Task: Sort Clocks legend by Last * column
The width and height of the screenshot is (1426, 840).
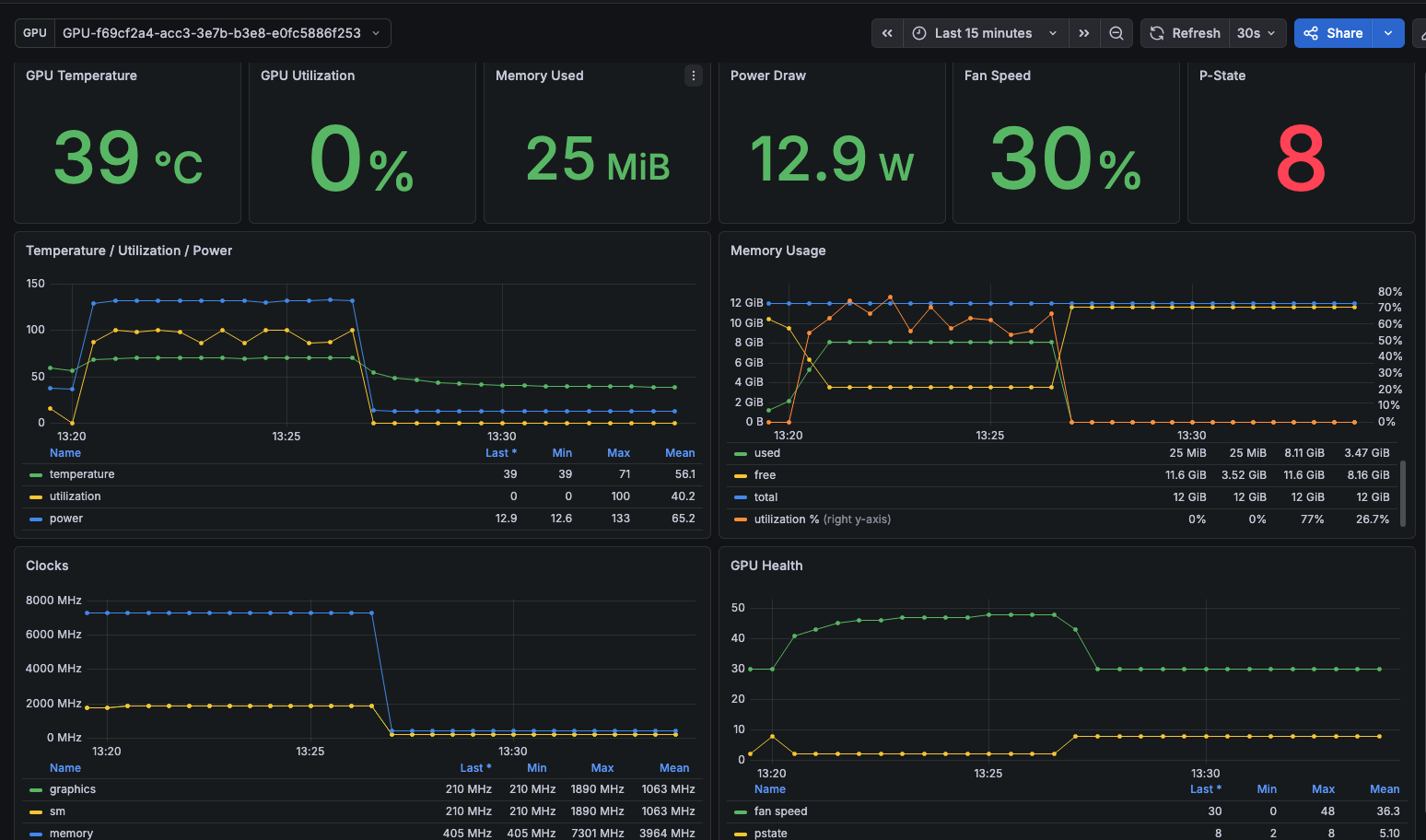Action: tap(475, 768)
